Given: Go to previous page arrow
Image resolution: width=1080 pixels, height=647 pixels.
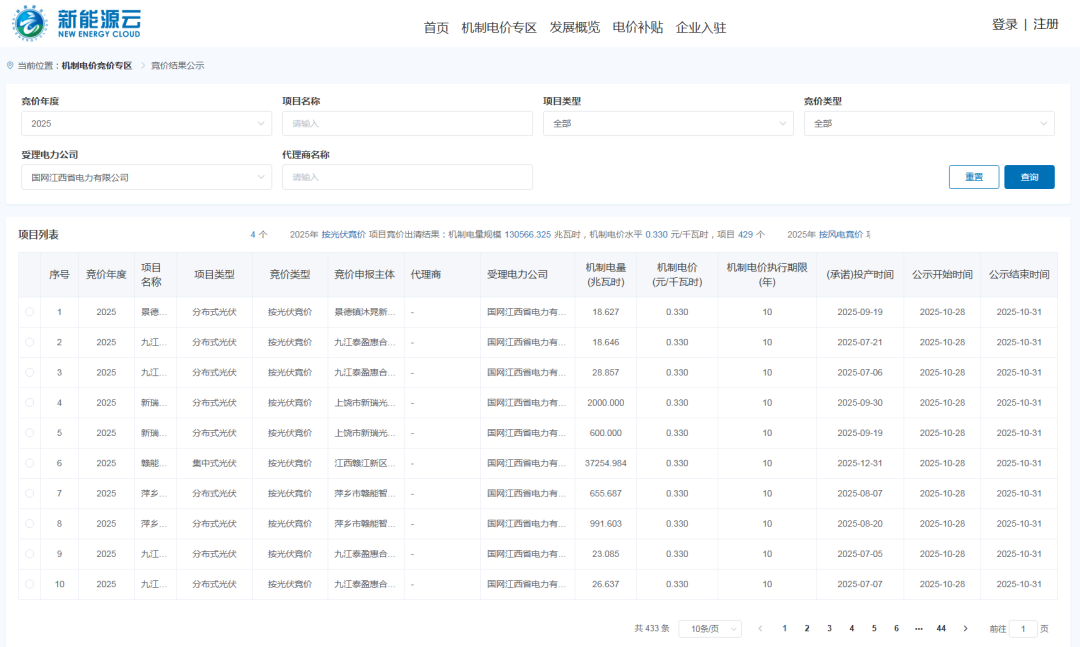Looking at the screenshot, I should tap(760, 629).
